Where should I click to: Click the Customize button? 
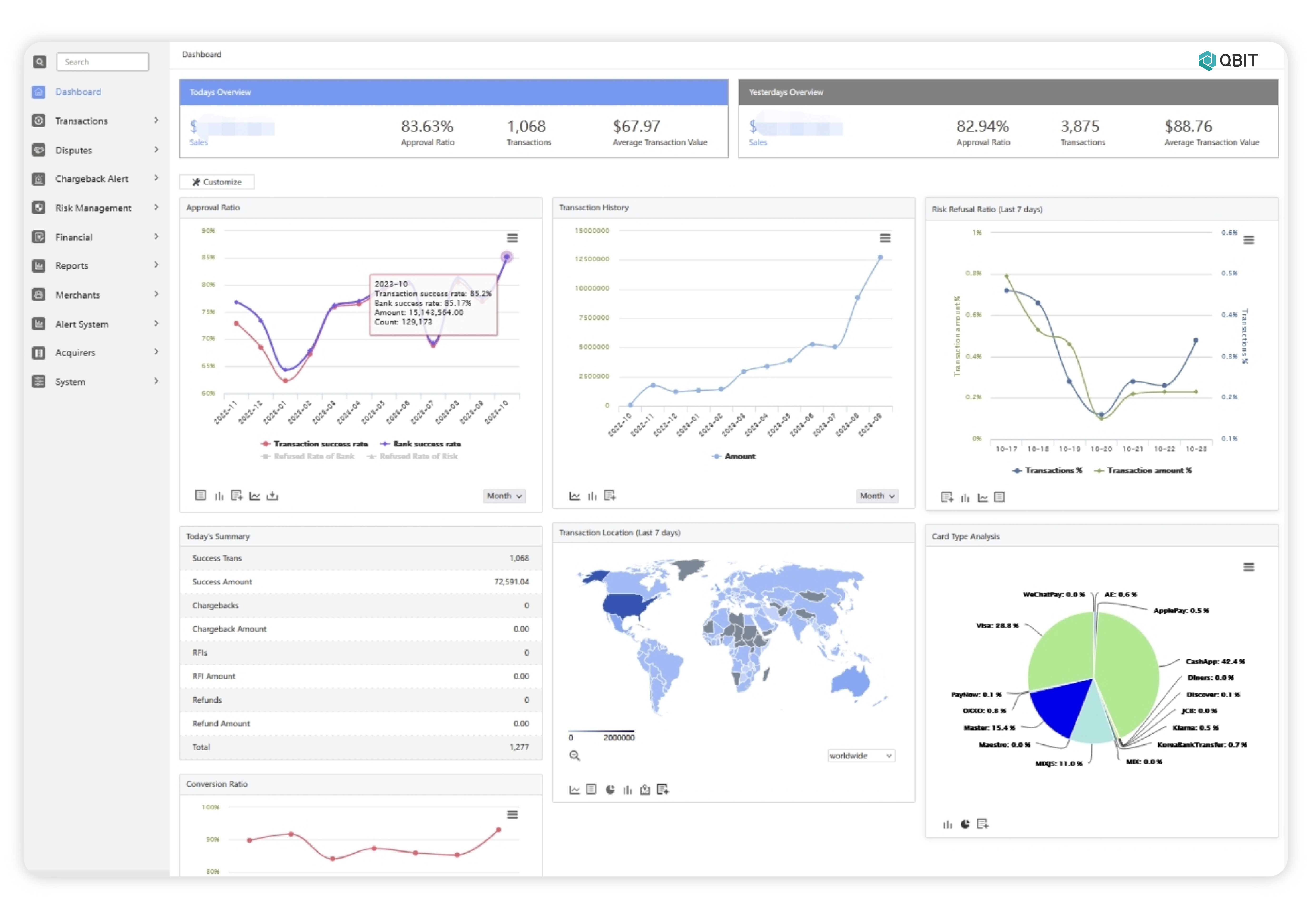coord(217,182)
